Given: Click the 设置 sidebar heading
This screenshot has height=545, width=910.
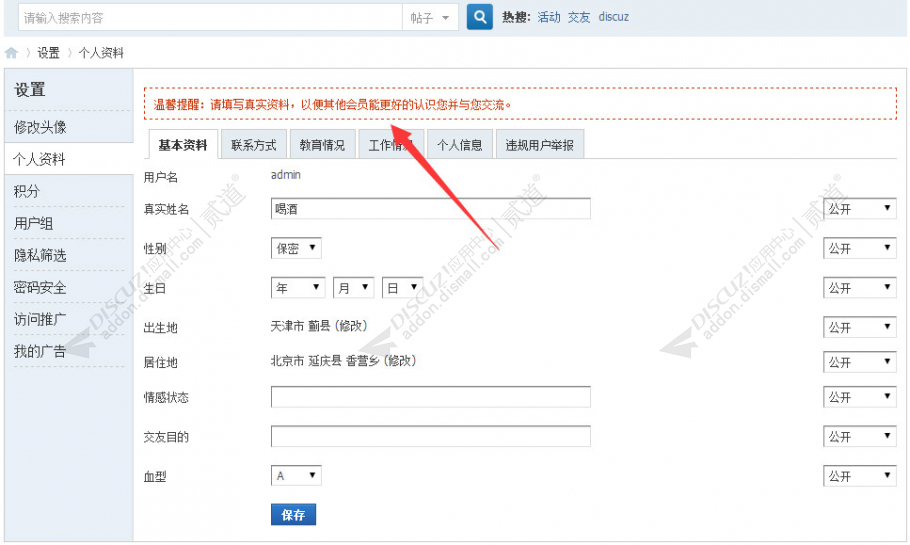Looking at the screenshot, I should tap(30, 90).
